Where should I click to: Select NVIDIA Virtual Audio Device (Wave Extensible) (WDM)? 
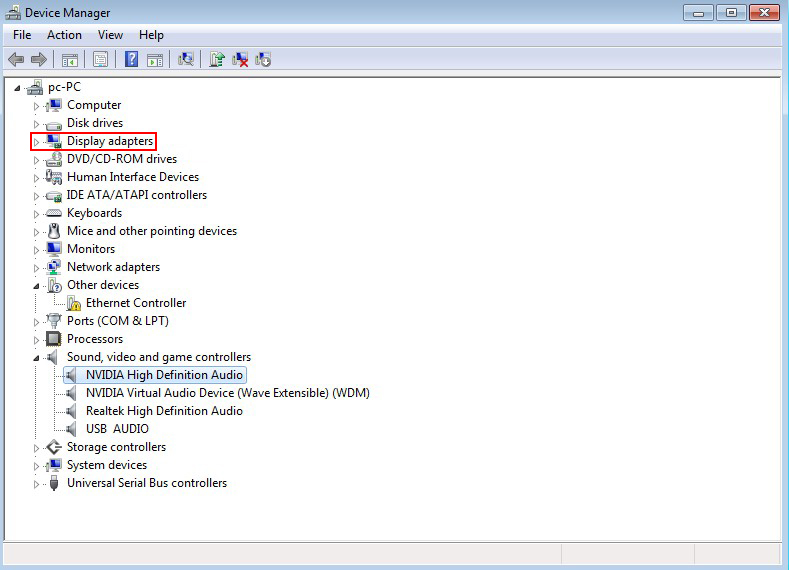228,393
